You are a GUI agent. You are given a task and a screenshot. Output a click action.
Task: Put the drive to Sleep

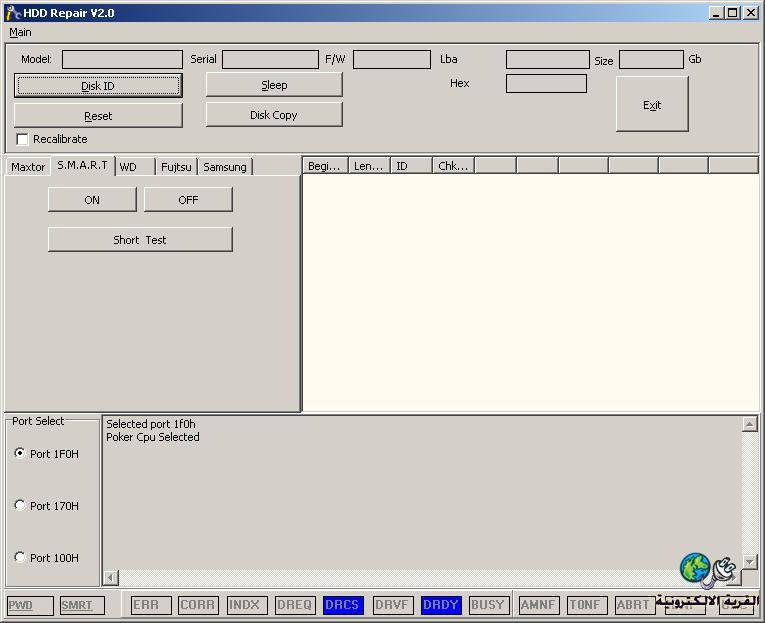[x=274, y=85]
